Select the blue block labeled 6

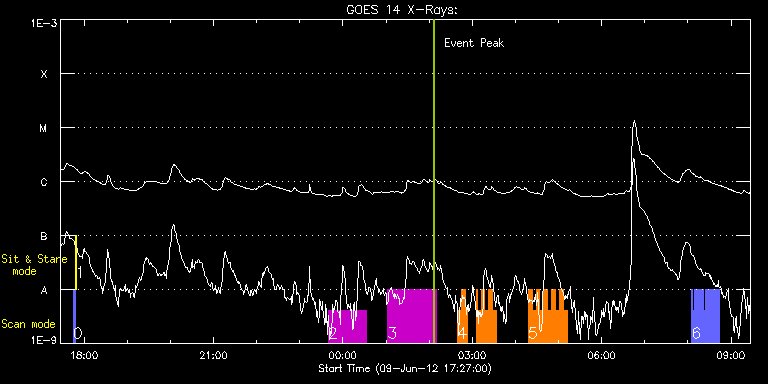705,316
